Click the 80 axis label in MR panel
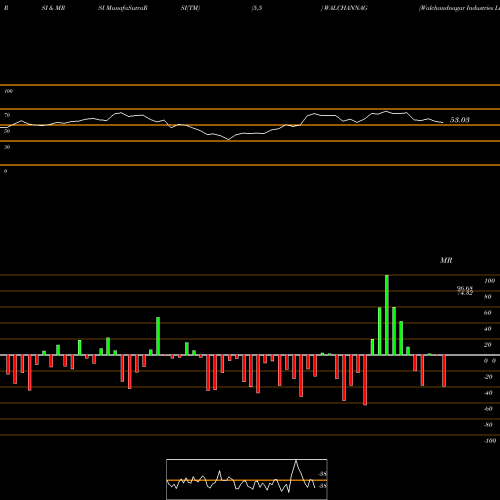The height and width of the screenshot is (500, 500). pos(488,297)
